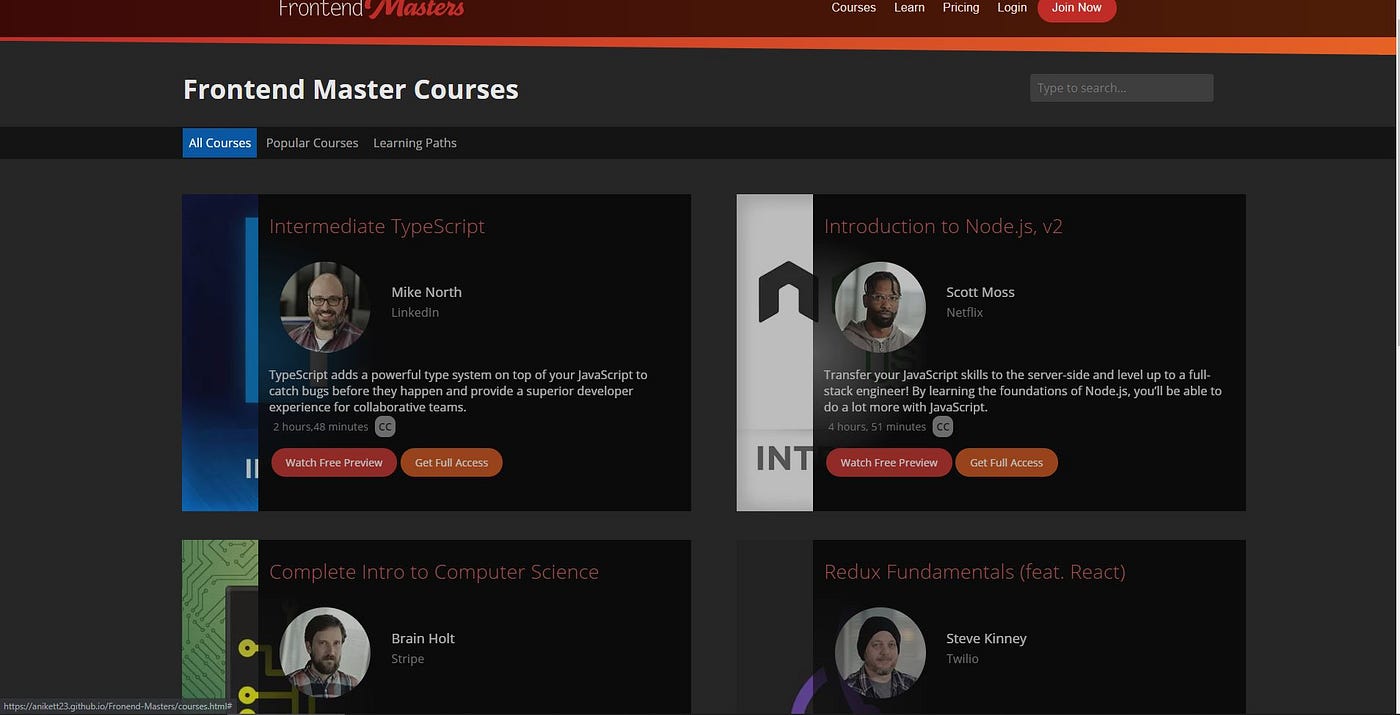Click Get Full Access for Introduction to Node.js
This screenshot has height=715, width=1400.
tap(1006, 462)
